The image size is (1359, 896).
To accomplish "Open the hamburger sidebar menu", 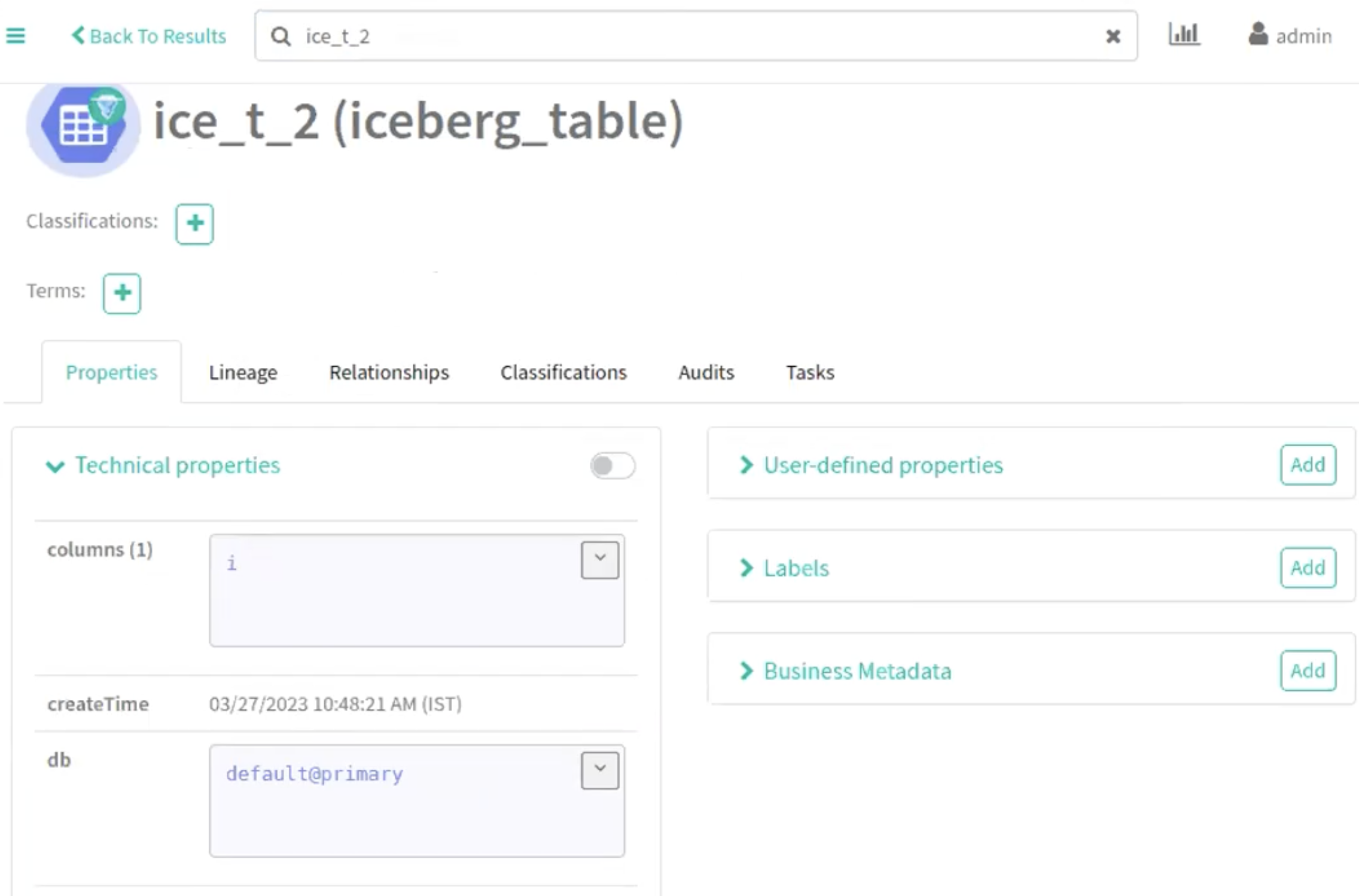I will tap(16, 36).
